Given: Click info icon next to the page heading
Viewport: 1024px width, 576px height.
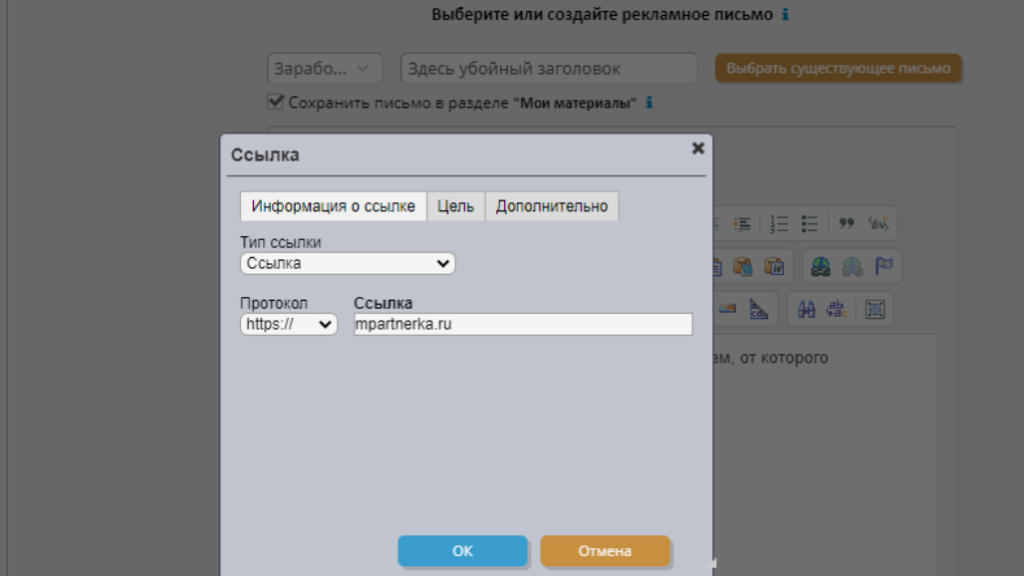Looking at the screenshot, I should pyautogui.click(x=786, y=14).
